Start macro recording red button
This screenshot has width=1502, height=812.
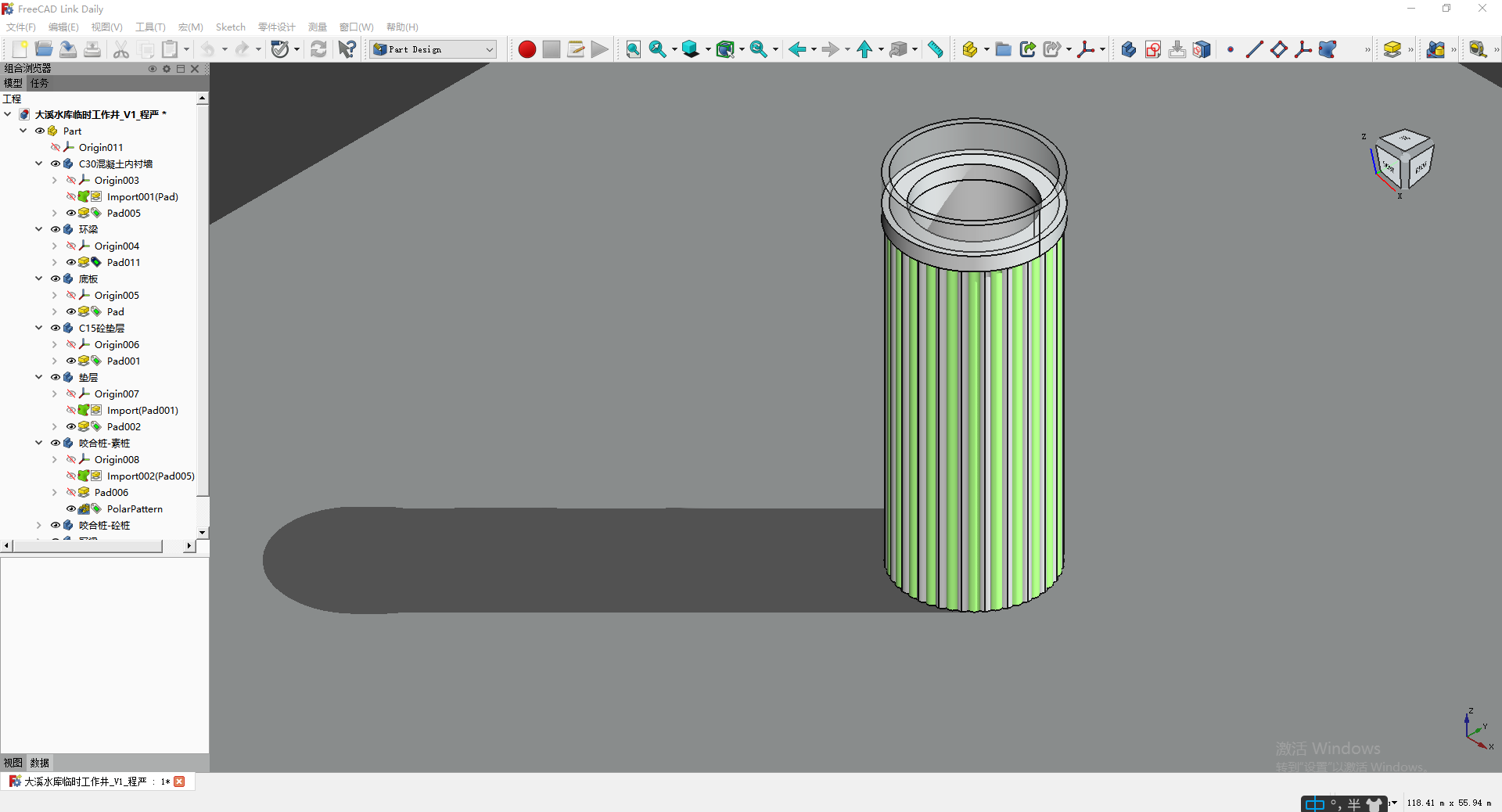[527, 49]
